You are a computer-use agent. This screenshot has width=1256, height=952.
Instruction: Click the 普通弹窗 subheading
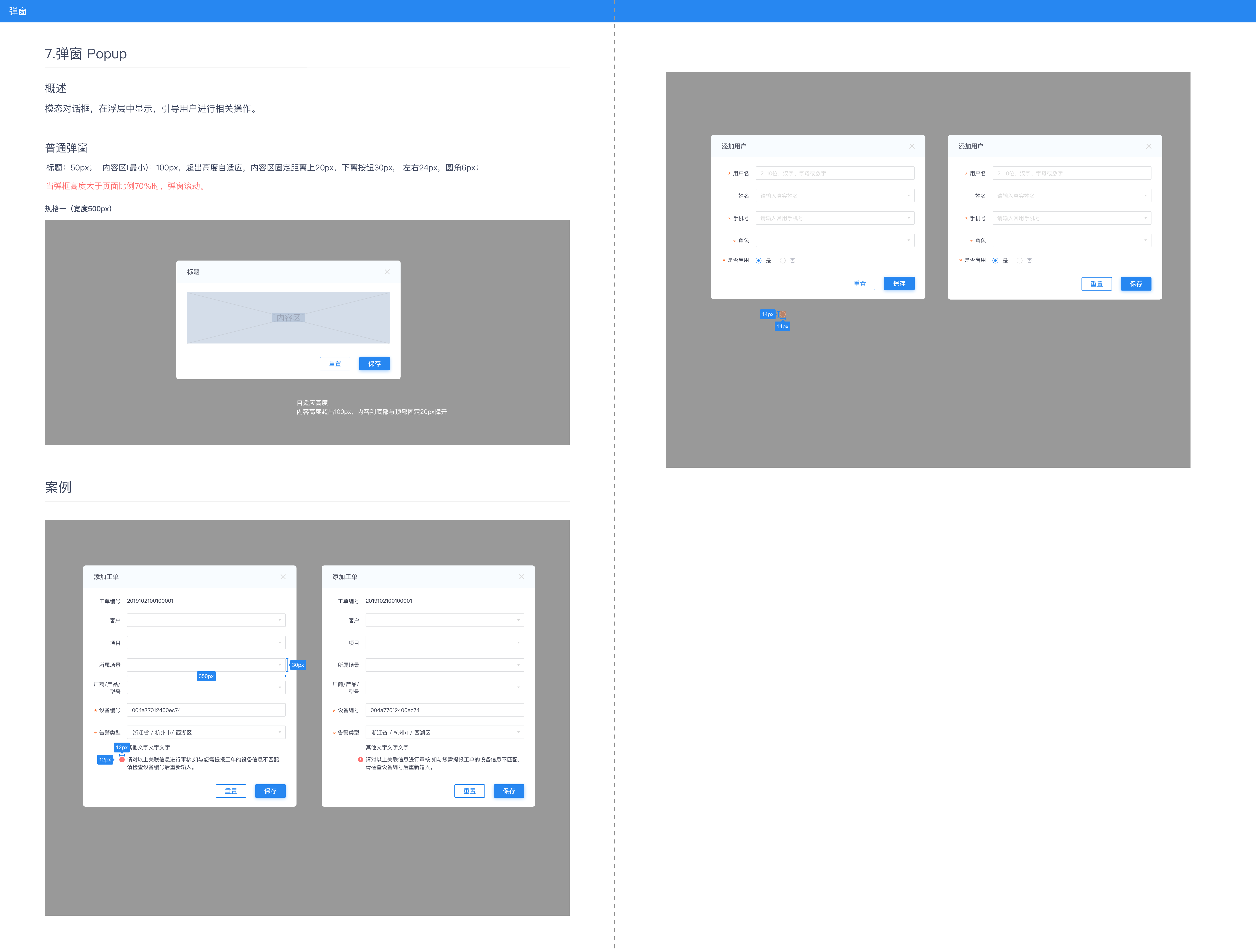66,148
